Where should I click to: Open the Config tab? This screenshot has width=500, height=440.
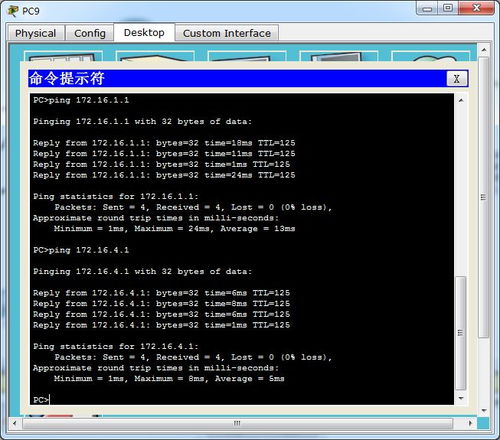coord(90,33)
